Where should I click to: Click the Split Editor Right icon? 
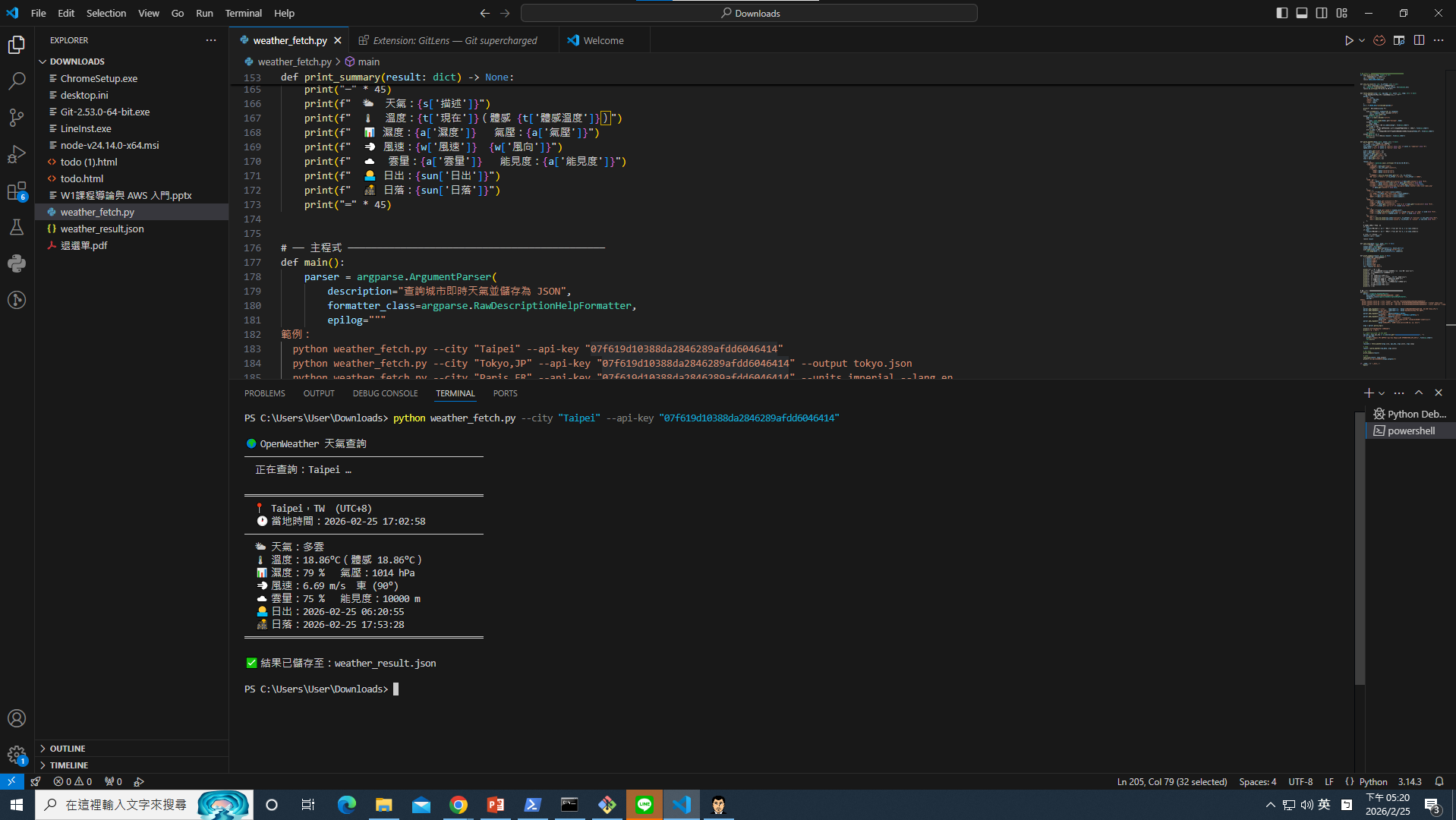click(x=1419, y=40)
